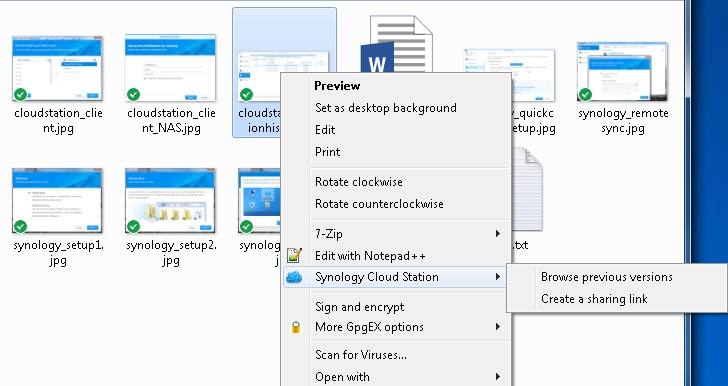728x386 pixels.
Task: Select the .txt text file icon
Action: [527, 189]
